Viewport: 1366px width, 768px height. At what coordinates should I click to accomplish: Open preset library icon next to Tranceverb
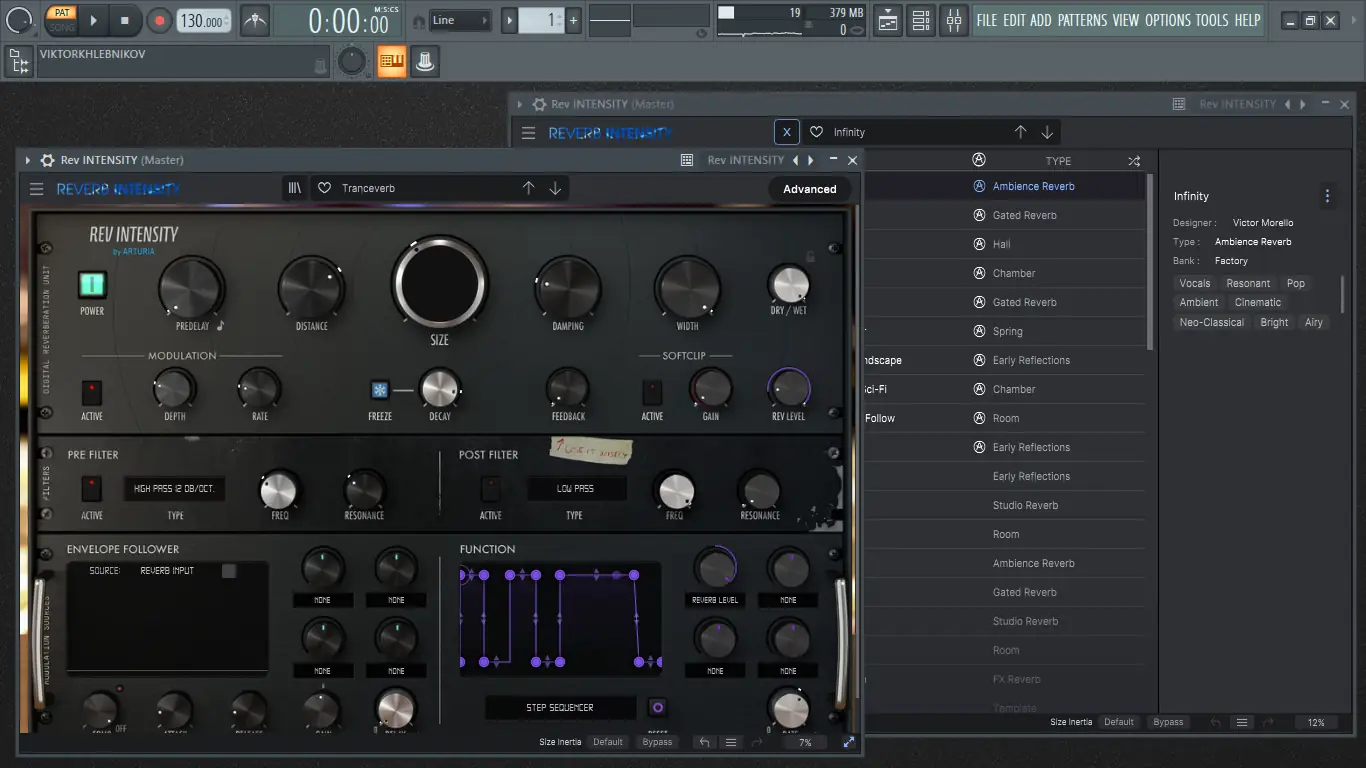click(x=294, y=188)
